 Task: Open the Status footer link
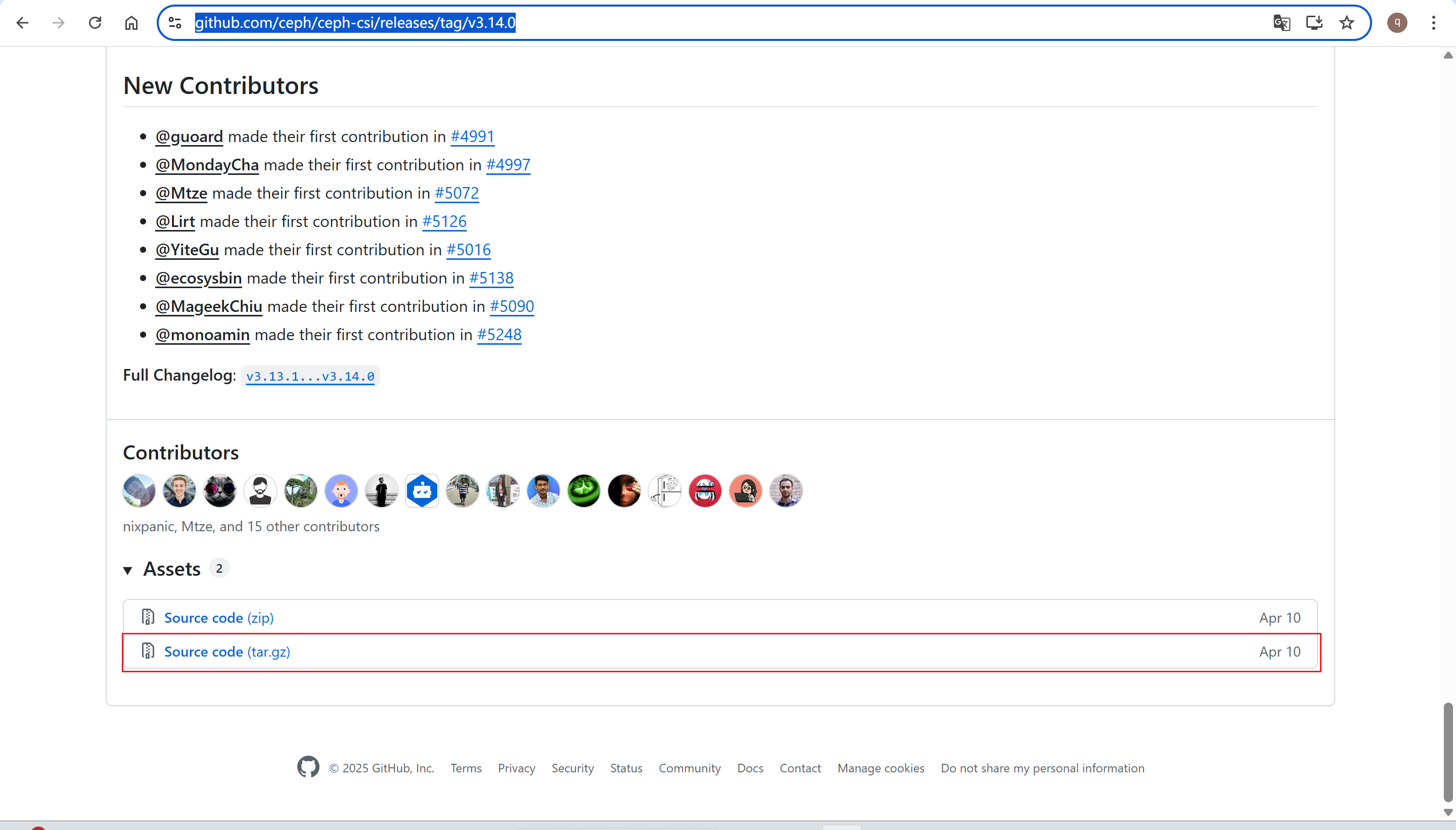pos(626,768)
